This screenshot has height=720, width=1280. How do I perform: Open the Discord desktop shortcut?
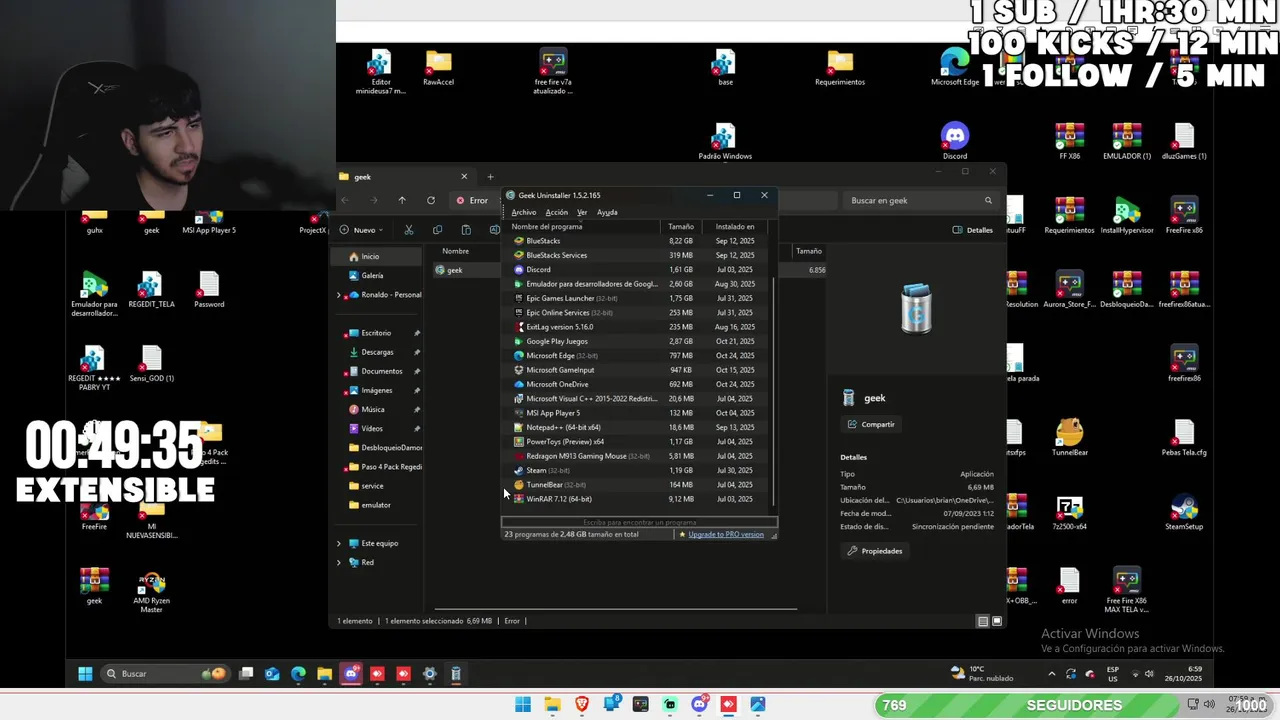(954, 141)
